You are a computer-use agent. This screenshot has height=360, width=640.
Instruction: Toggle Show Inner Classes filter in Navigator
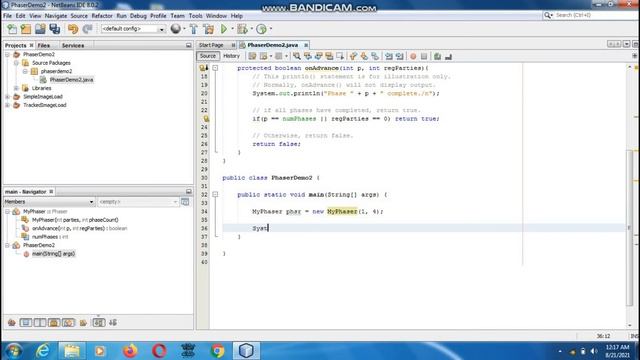[x=68, y=323]
